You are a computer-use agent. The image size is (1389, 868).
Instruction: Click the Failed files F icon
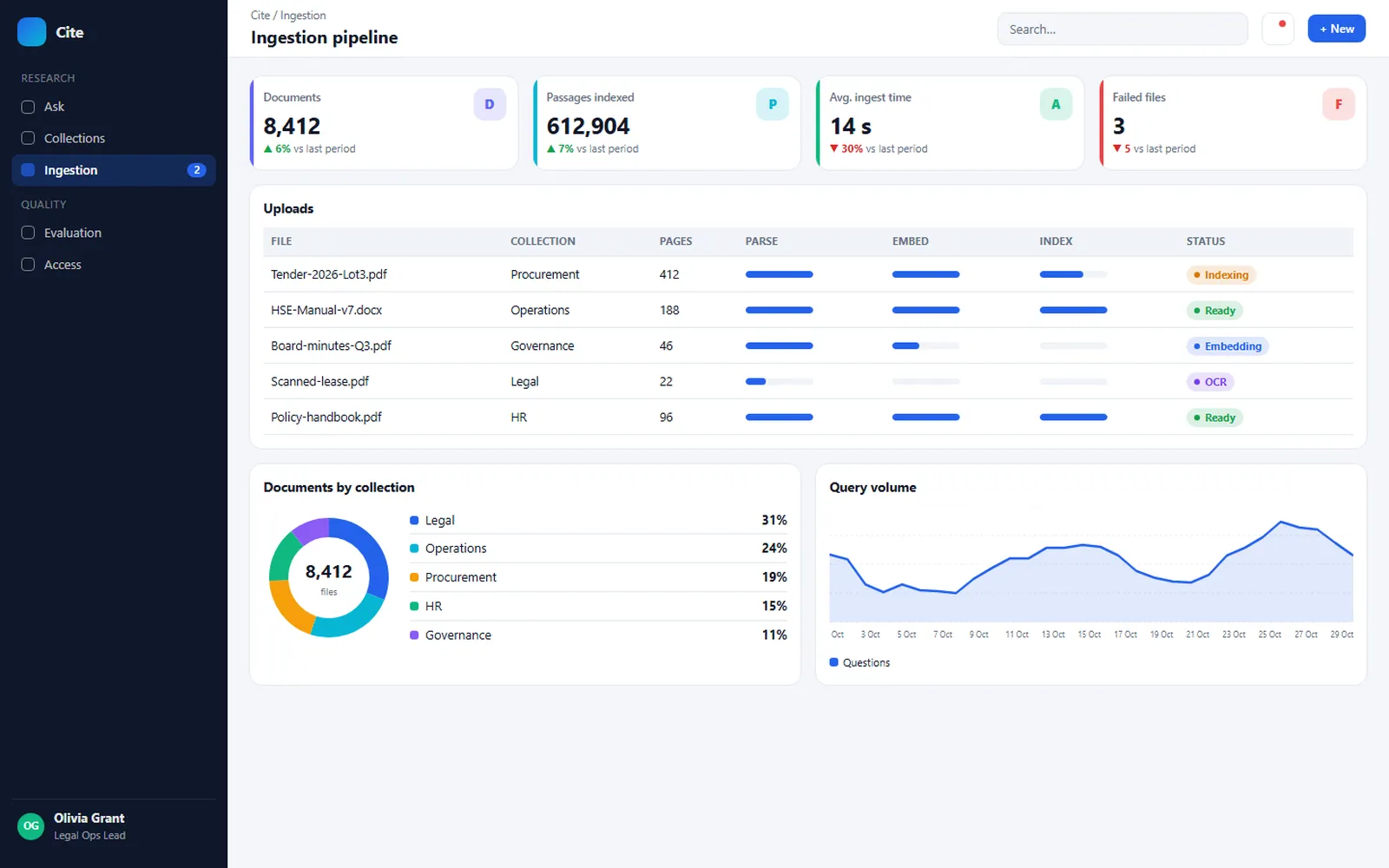1339,104
